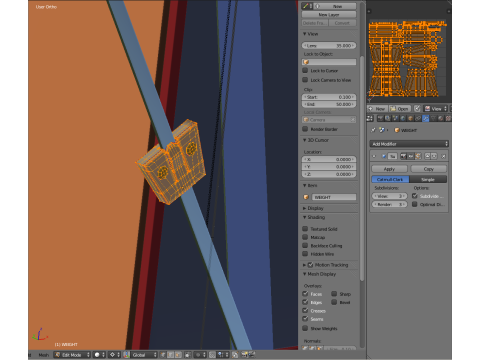Enable Textured Solid checkbox
This screenshot has height=360, width=480.
[x=305, y=229]
